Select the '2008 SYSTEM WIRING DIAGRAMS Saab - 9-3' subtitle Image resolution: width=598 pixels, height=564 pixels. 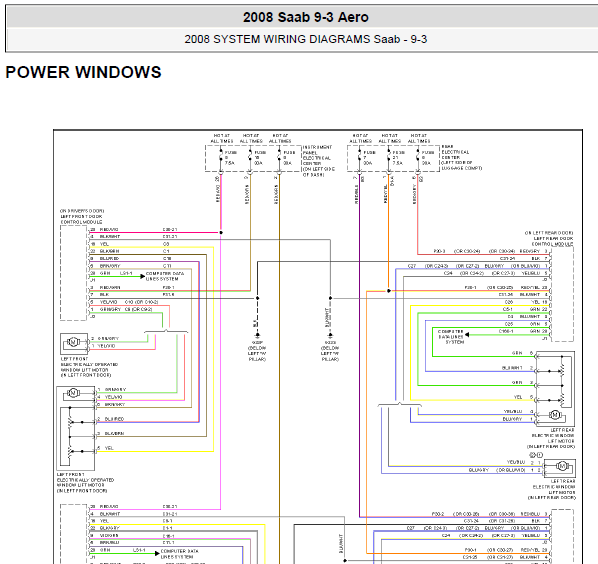(305, 39)
